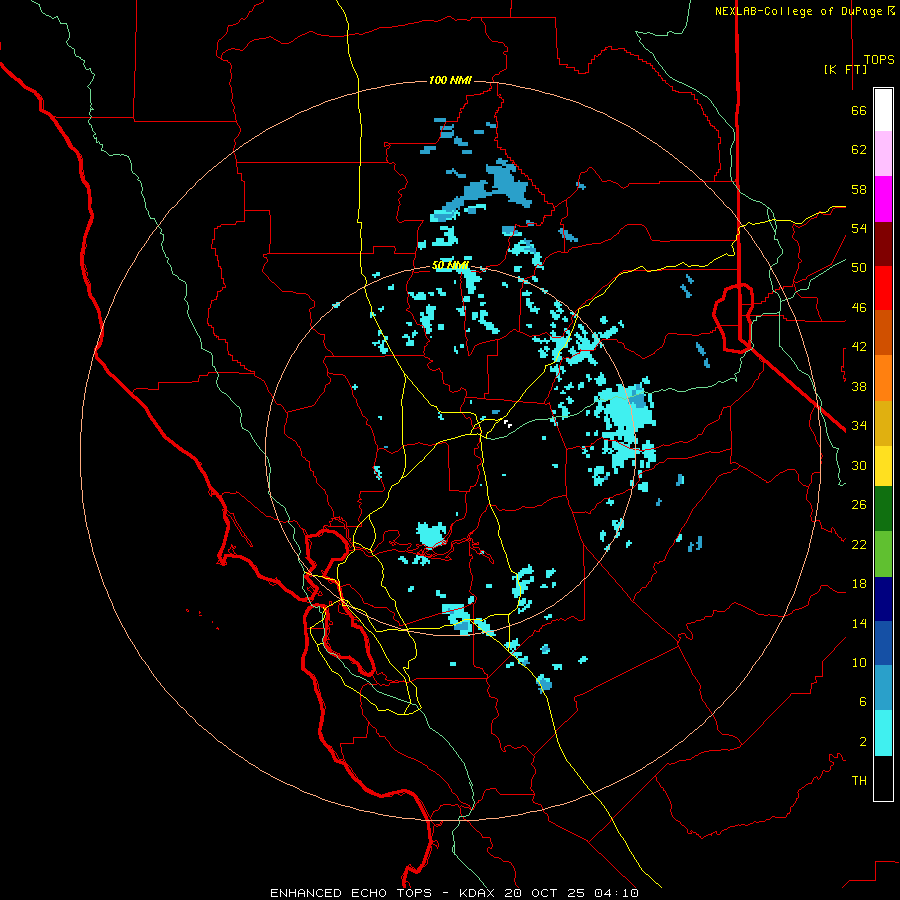900x900 pixels.
Task: Click the legend value 22
Action: pos(859,545)
